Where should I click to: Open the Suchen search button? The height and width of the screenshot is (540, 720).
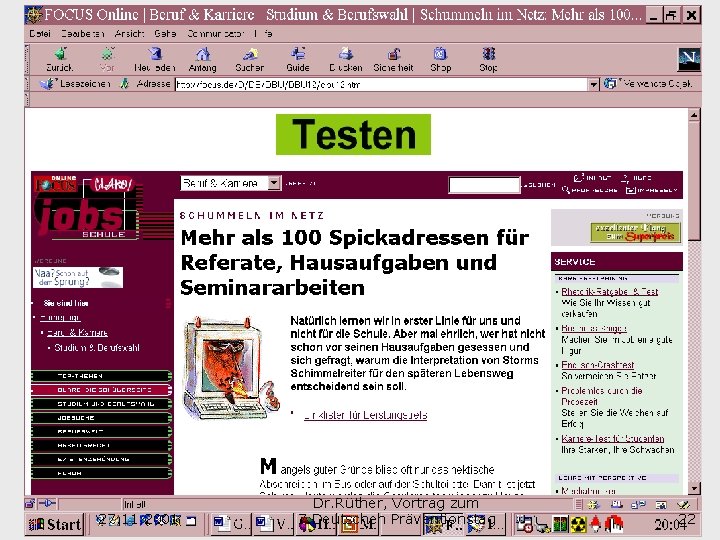click(x=250, y=60)
